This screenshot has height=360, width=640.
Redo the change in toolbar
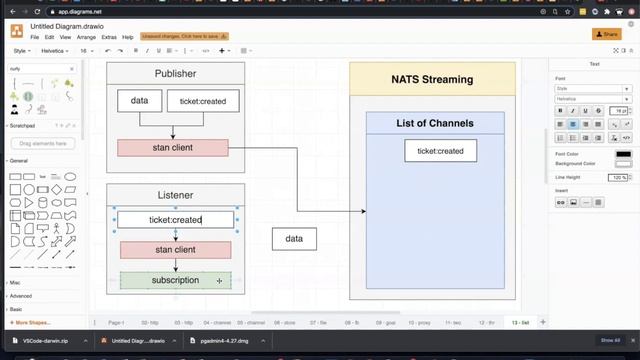120,51
